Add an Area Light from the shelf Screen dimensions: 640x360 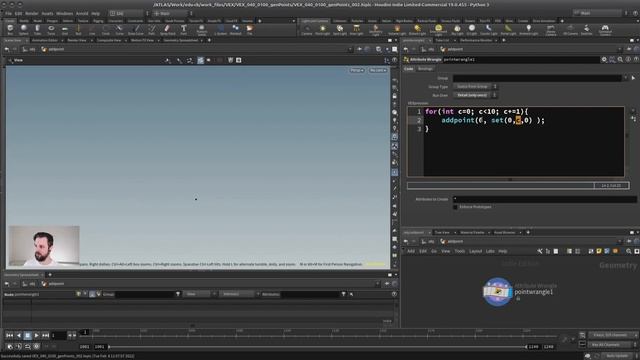356,29
